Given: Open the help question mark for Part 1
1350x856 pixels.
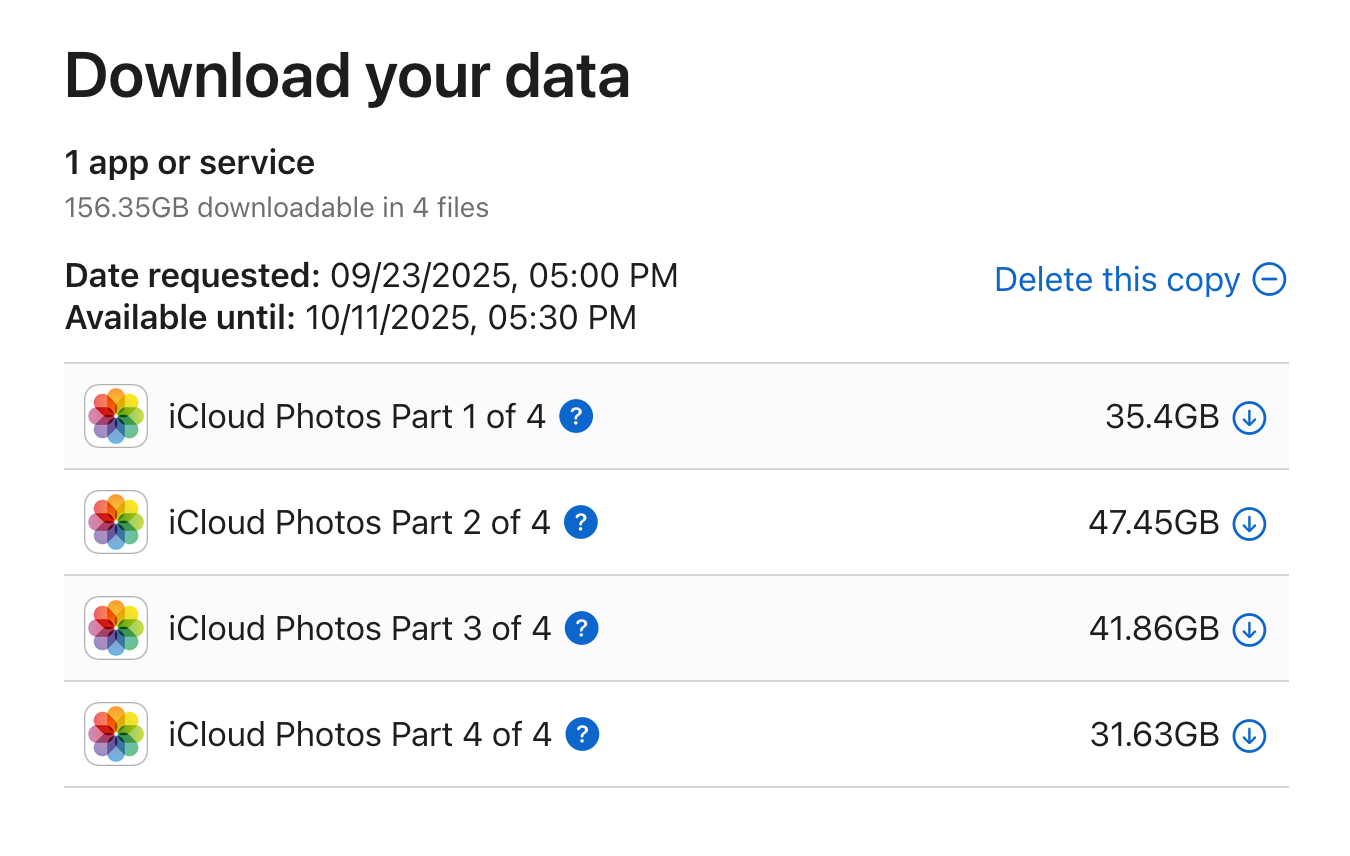Looking at the screenshot, I should (x=576, y=416).
